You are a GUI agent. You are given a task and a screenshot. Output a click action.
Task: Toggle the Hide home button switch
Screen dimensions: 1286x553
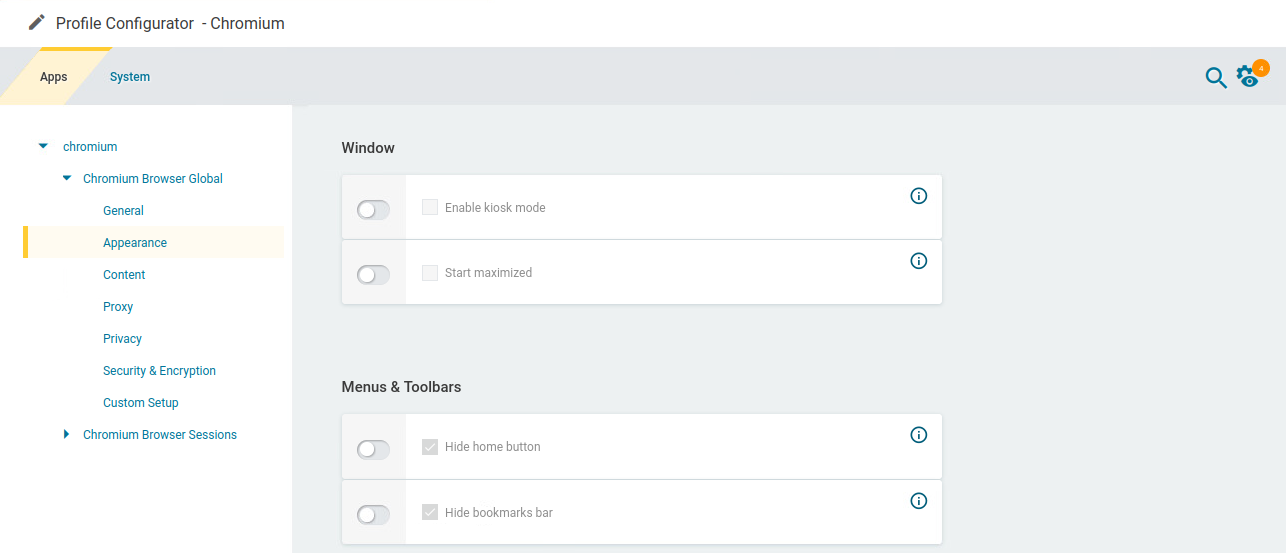(x=373, y=450)
